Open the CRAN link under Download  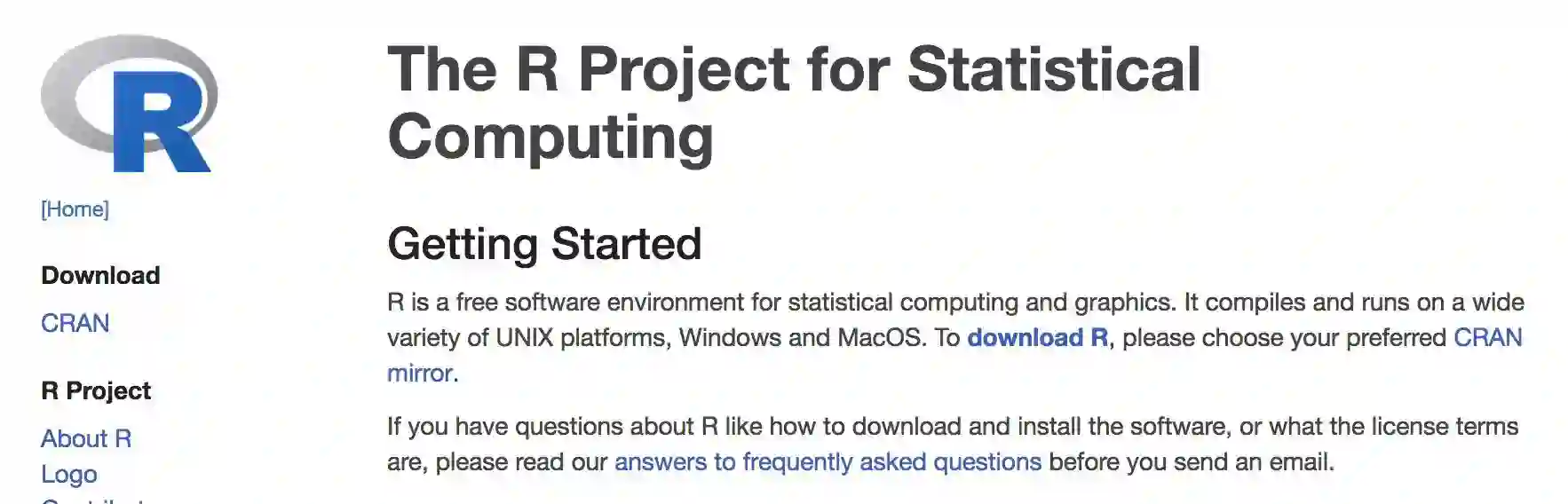pos(75,323)
